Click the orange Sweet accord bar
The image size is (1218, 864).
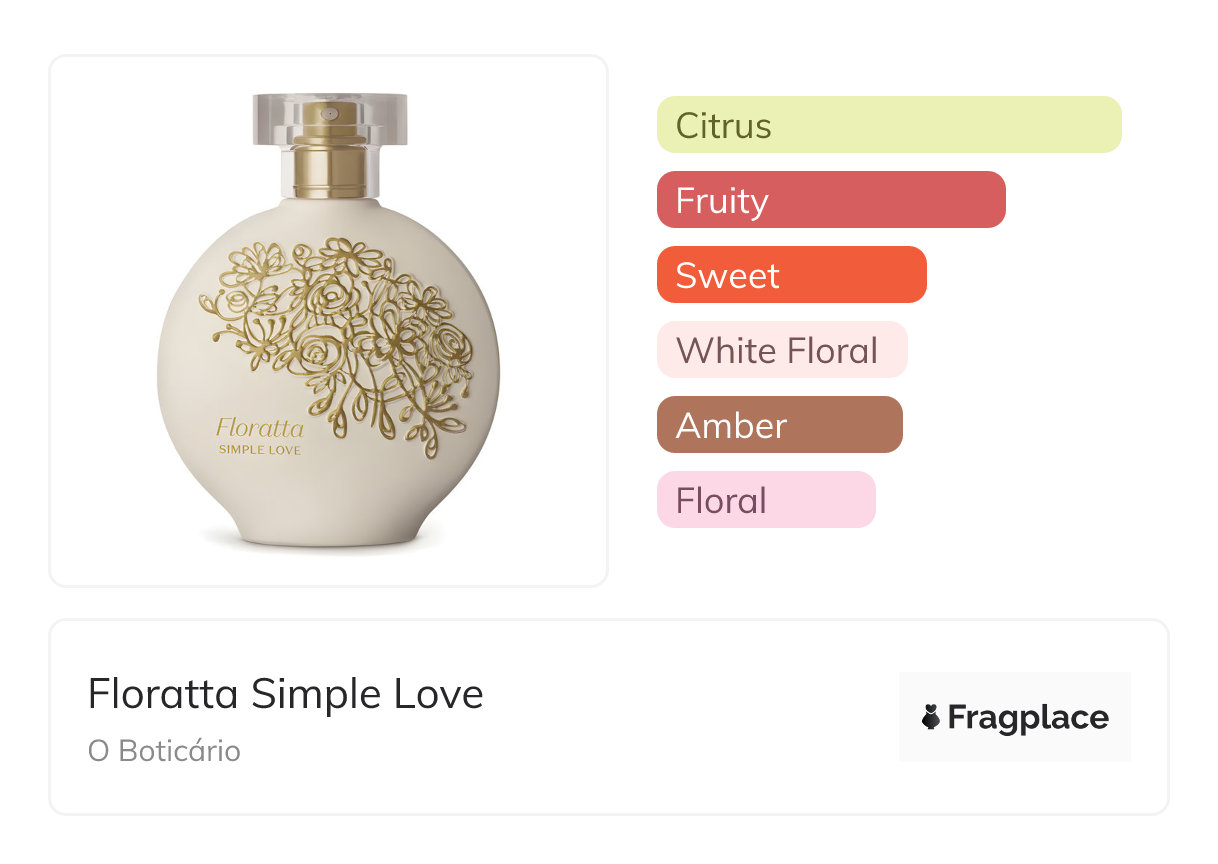[x=791, y=275]
